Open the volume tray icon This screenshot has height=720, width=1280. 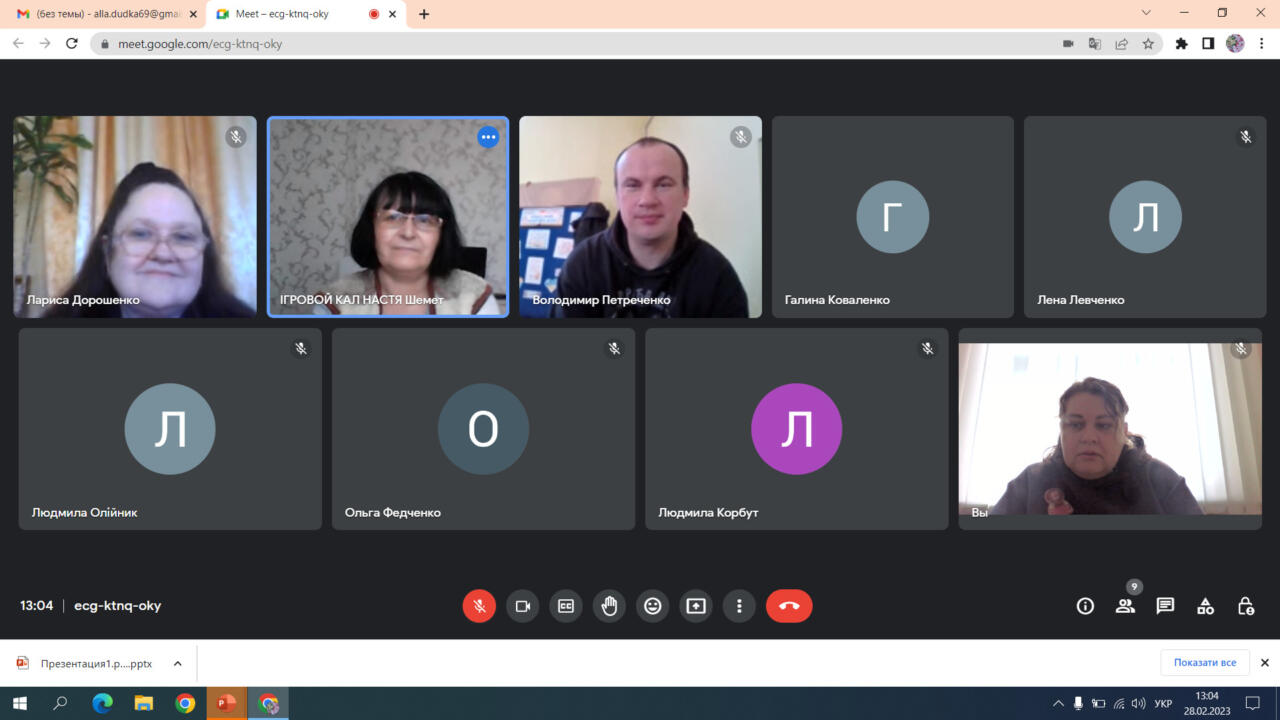tap(1139, 703)
